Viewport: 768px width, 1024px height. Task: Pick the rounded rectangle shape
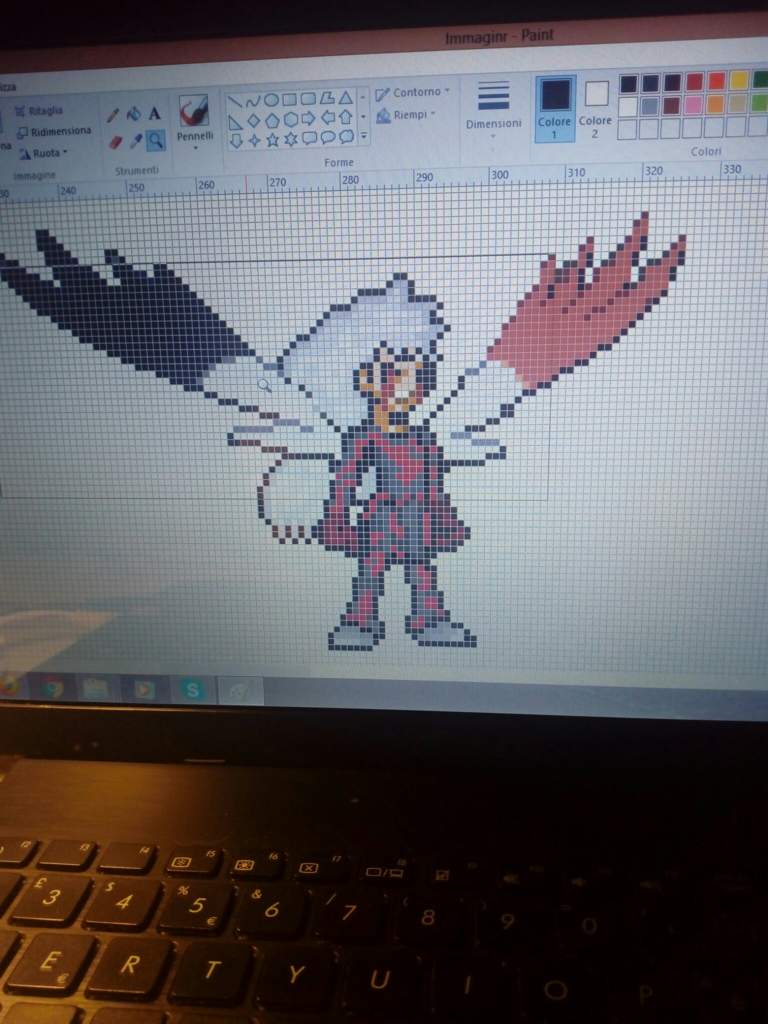coord(308,99)
